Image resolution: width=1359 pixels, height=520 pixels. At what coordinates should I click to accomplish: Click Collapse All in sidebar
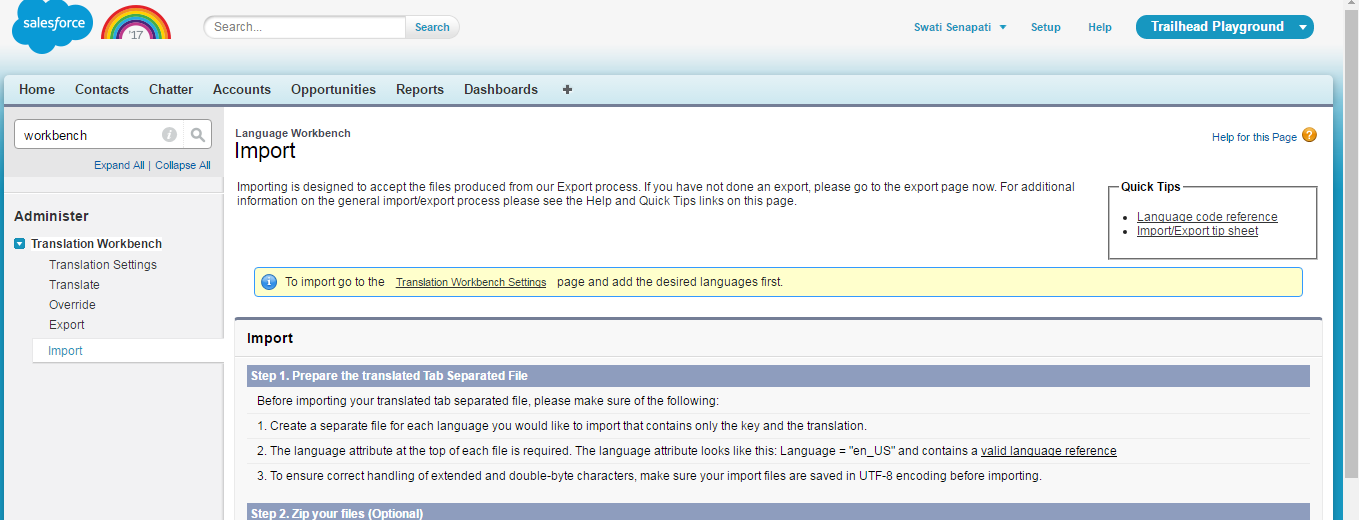pyautogui.click(x=182, y=165)
